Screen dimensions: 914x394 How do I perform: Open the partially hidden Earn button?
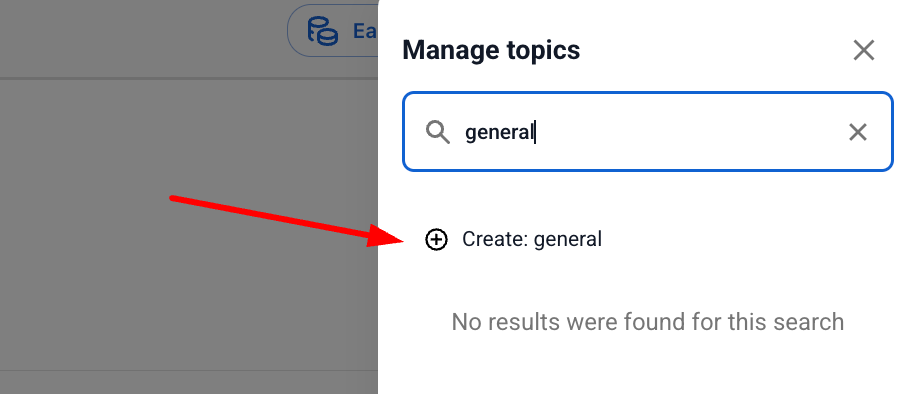pyautogui.click(x=333, y=31)
